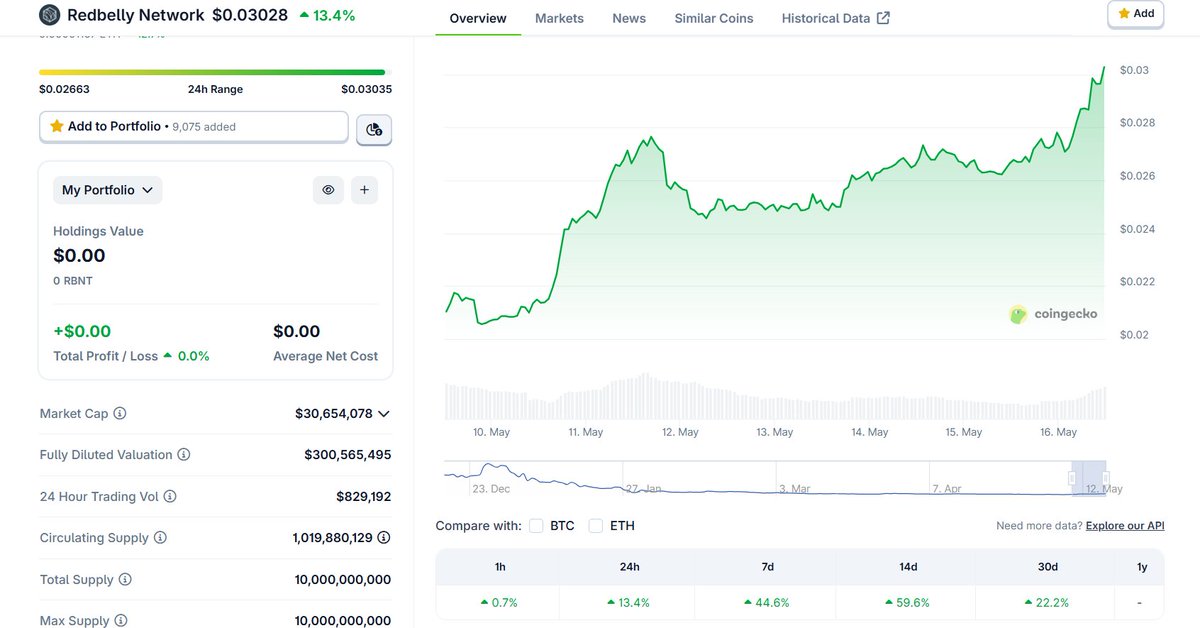
Task: Click the Holdings Value $0.00 amount
Action: pyautogui.click(x=79, y=256)
